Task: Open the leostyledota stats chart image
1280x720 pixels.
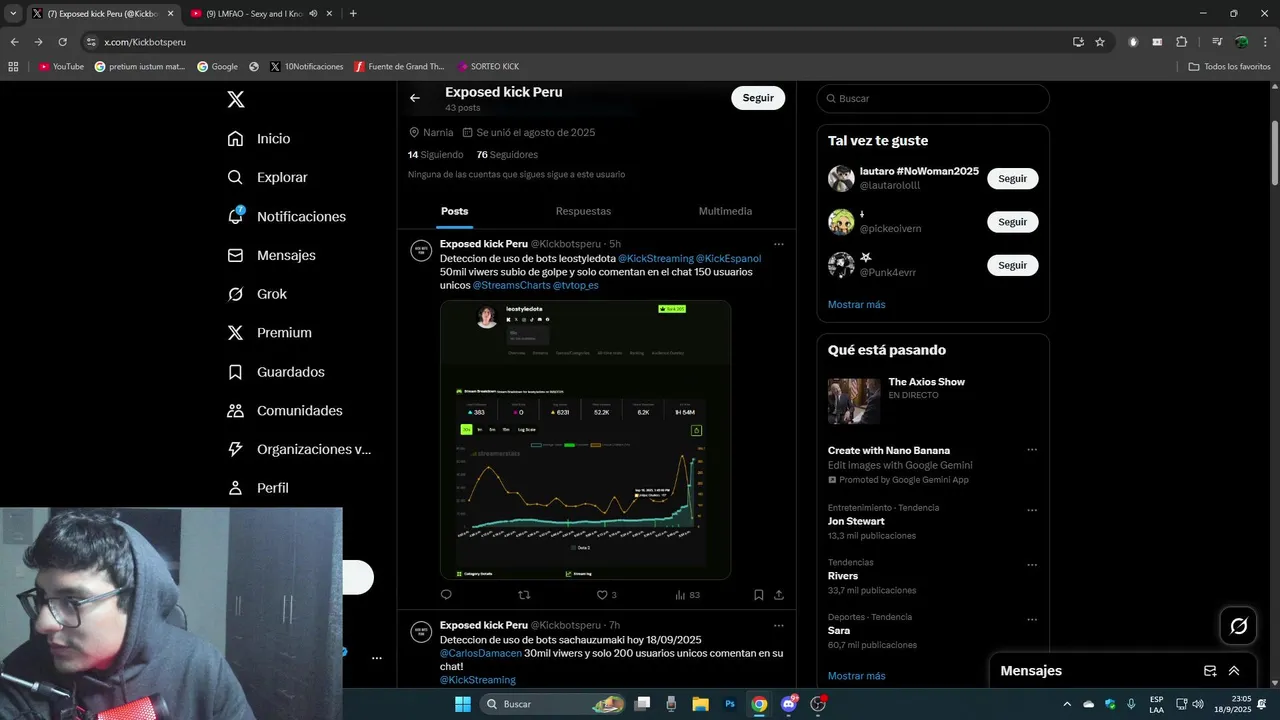Action: [585, 440]
